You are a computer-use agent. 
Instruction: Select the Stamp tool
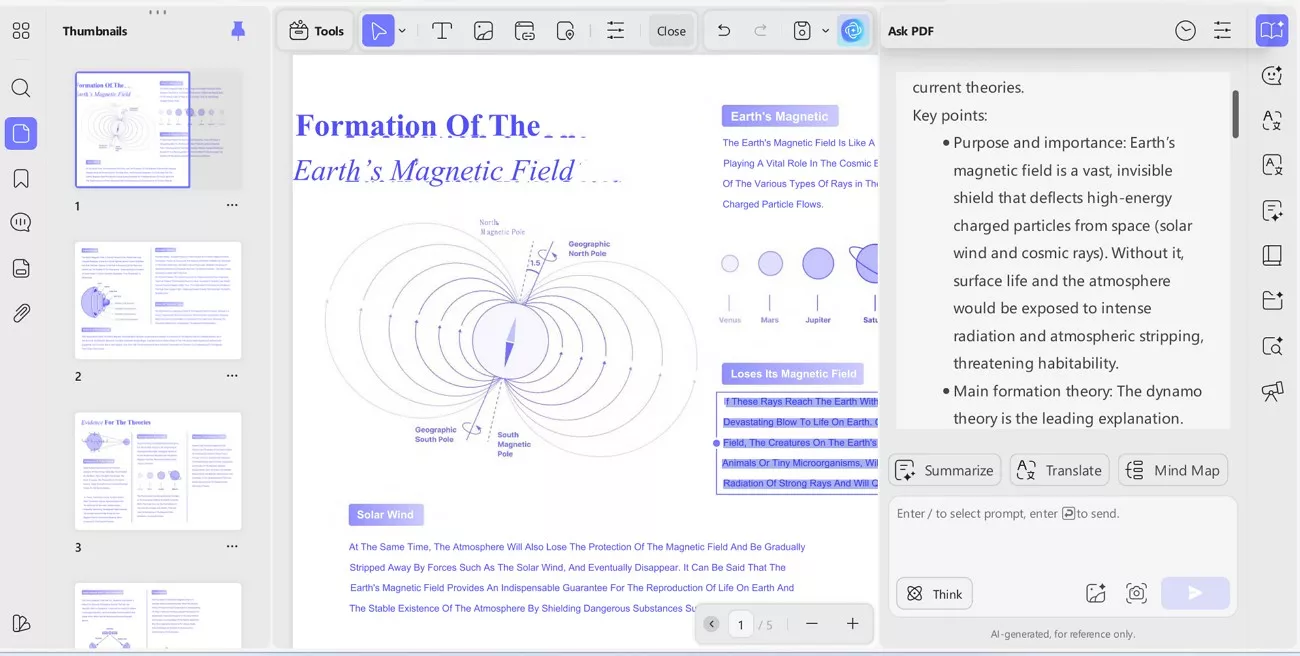click(565, 31)
